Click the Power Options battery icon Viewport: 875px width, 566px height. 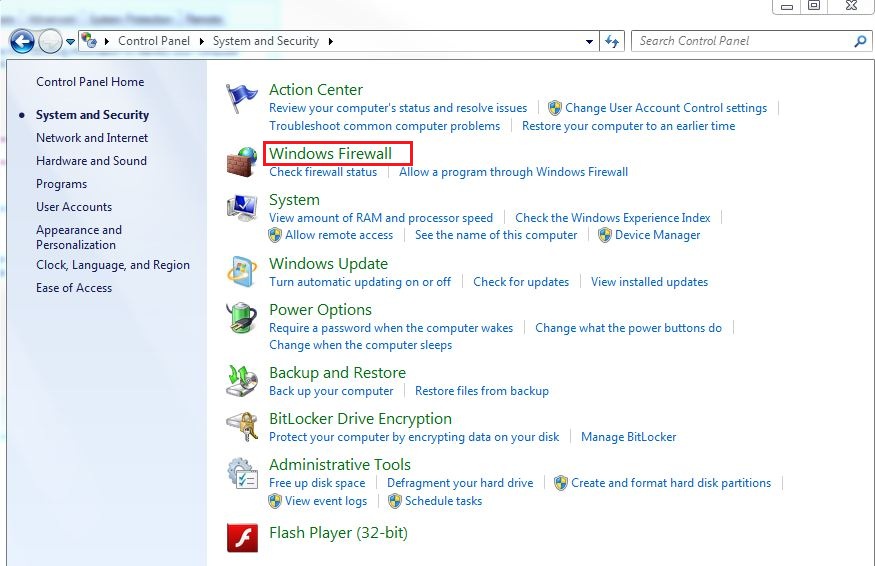click(x=242, y=318)
